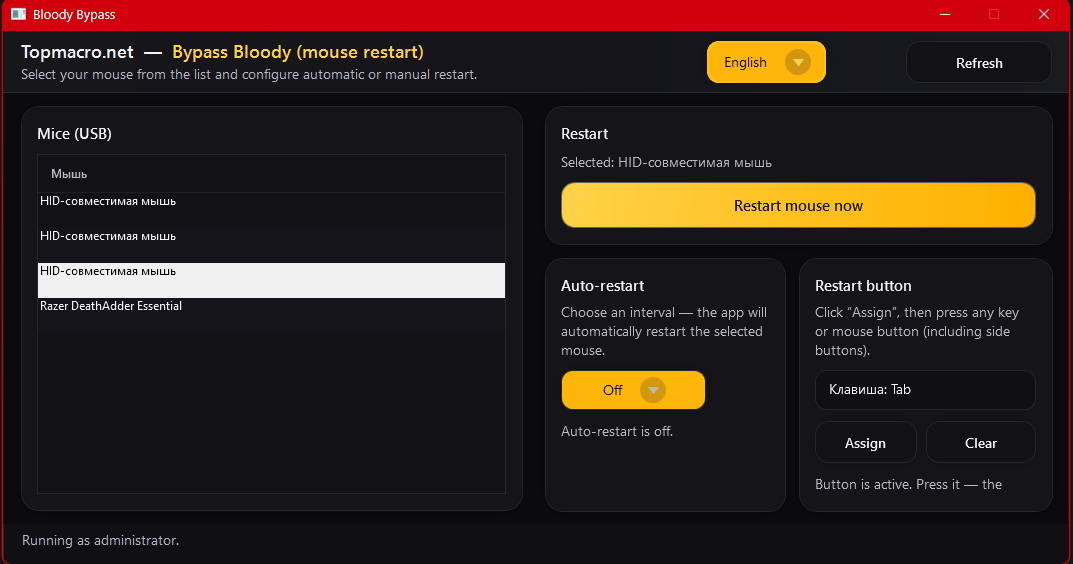Click the Topmacro.net title text
Viewport: 1073px width, 564px height.
77,52
